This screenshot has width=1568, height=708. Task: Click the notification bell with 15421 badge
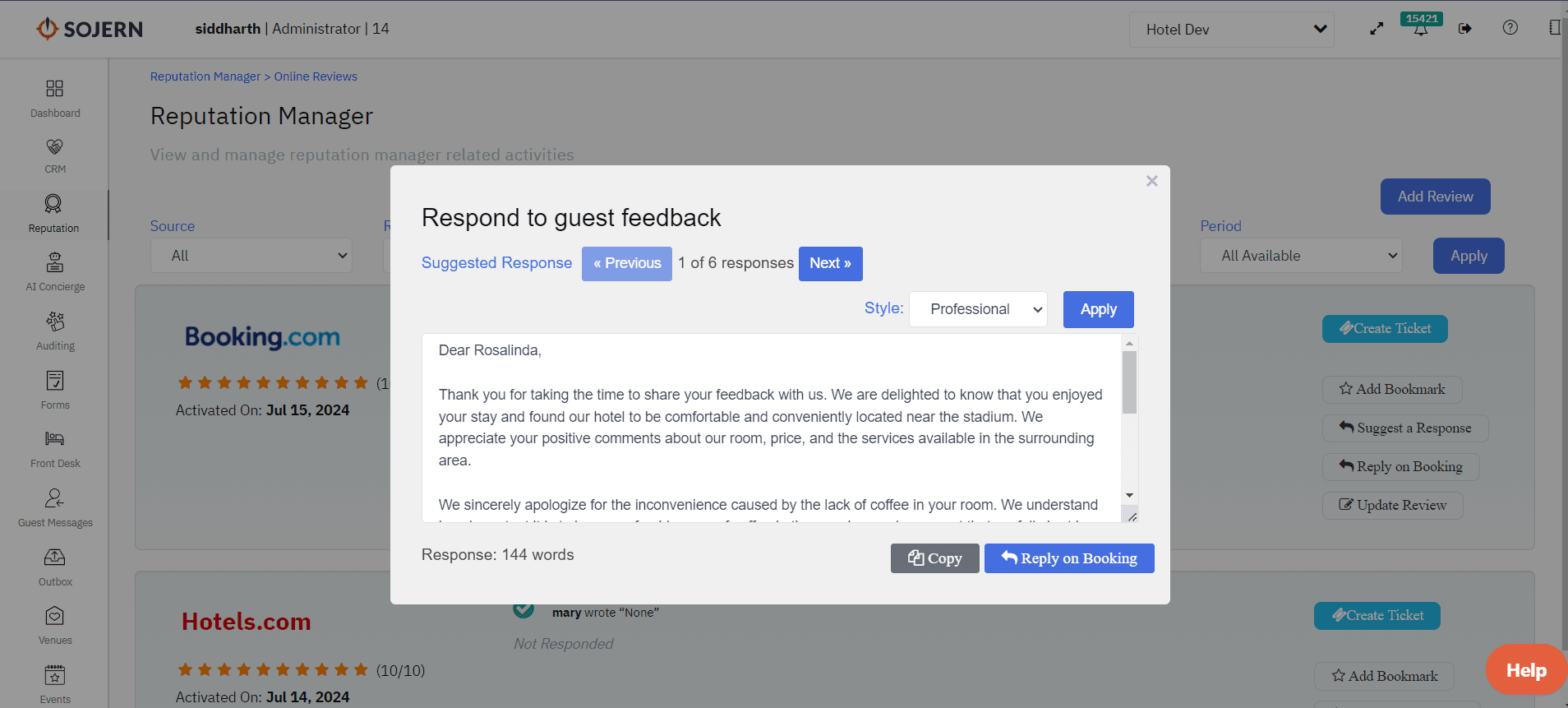pos(1421,28)
